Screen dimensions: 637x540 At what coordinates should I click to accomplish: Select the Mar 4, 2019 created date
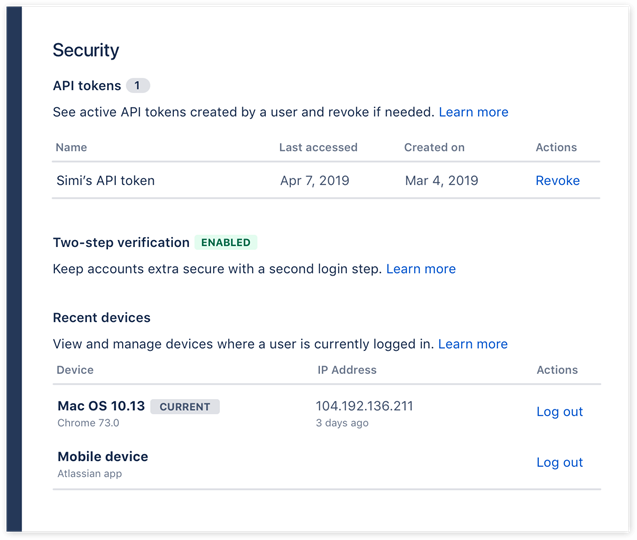[x=442, y=180]
